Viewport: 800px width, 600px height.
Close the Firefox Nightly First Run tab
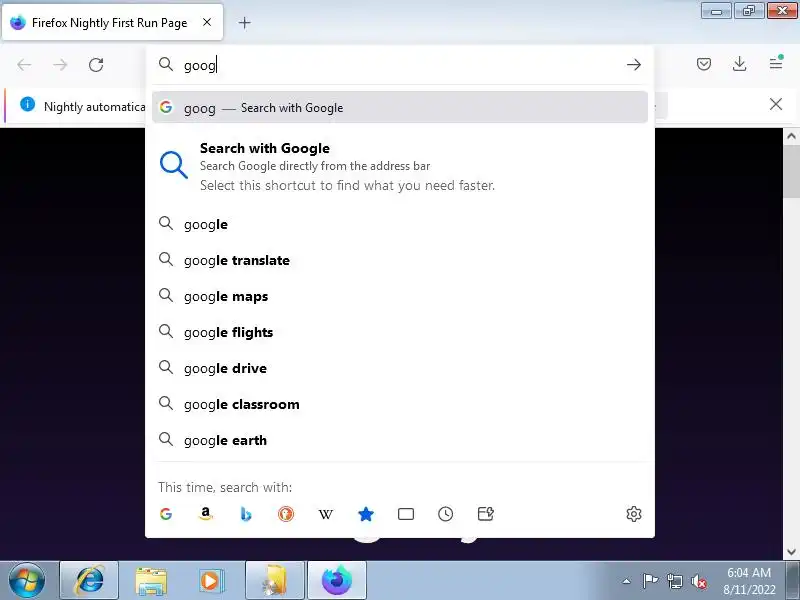coord(207,22)
